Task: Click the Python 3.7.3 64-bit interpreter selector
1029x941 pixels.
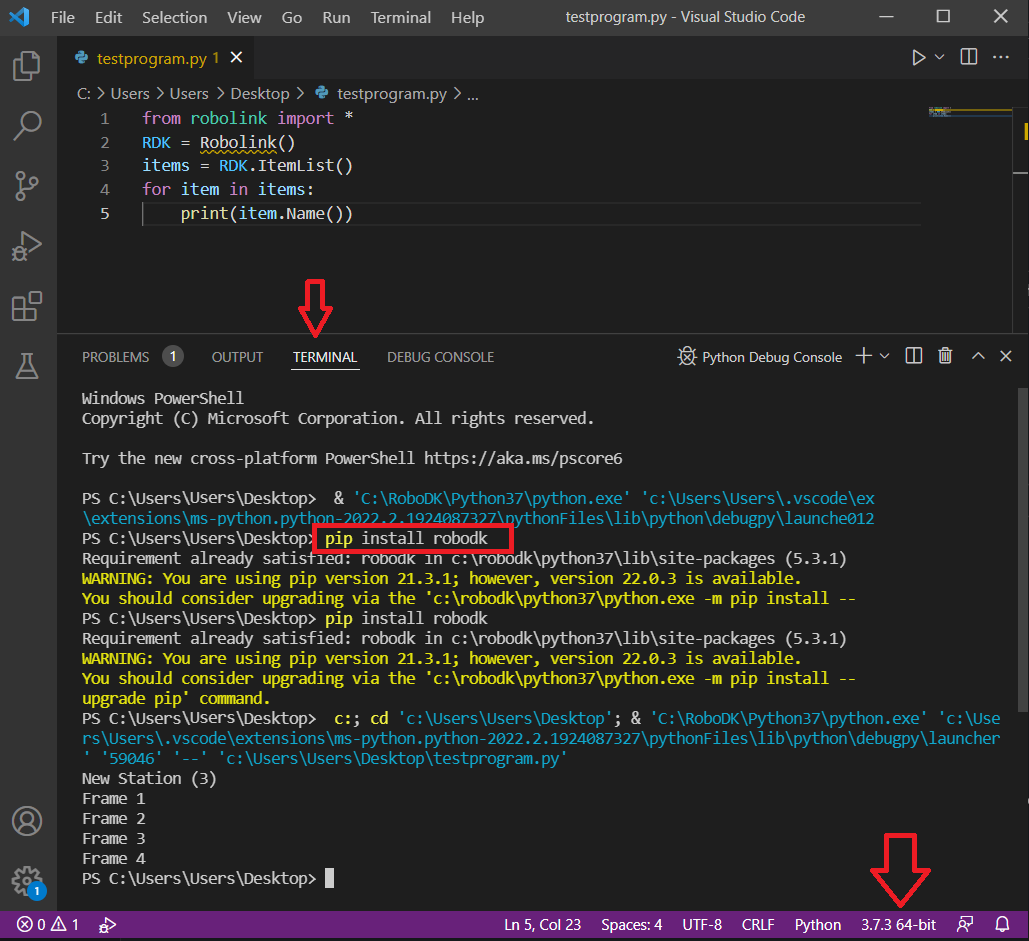Action: click(898, 924)
